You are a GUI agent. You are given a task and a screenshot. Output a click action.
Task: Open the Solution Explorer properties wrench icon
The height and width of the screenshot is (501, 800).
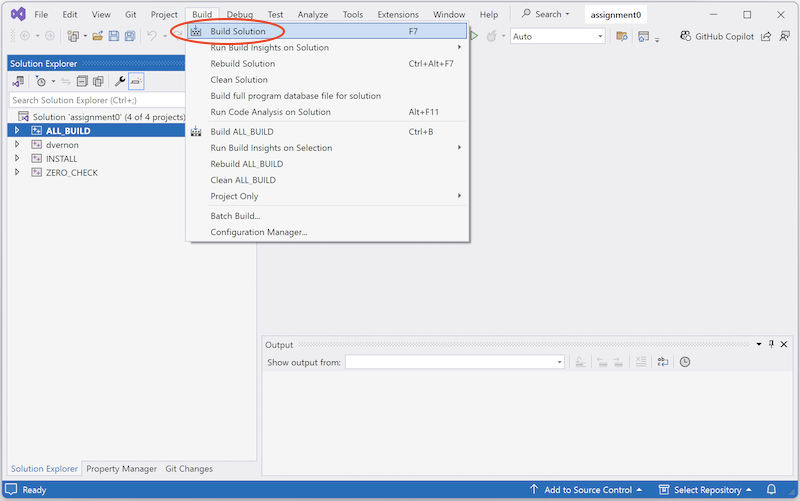tap(120, 81)
